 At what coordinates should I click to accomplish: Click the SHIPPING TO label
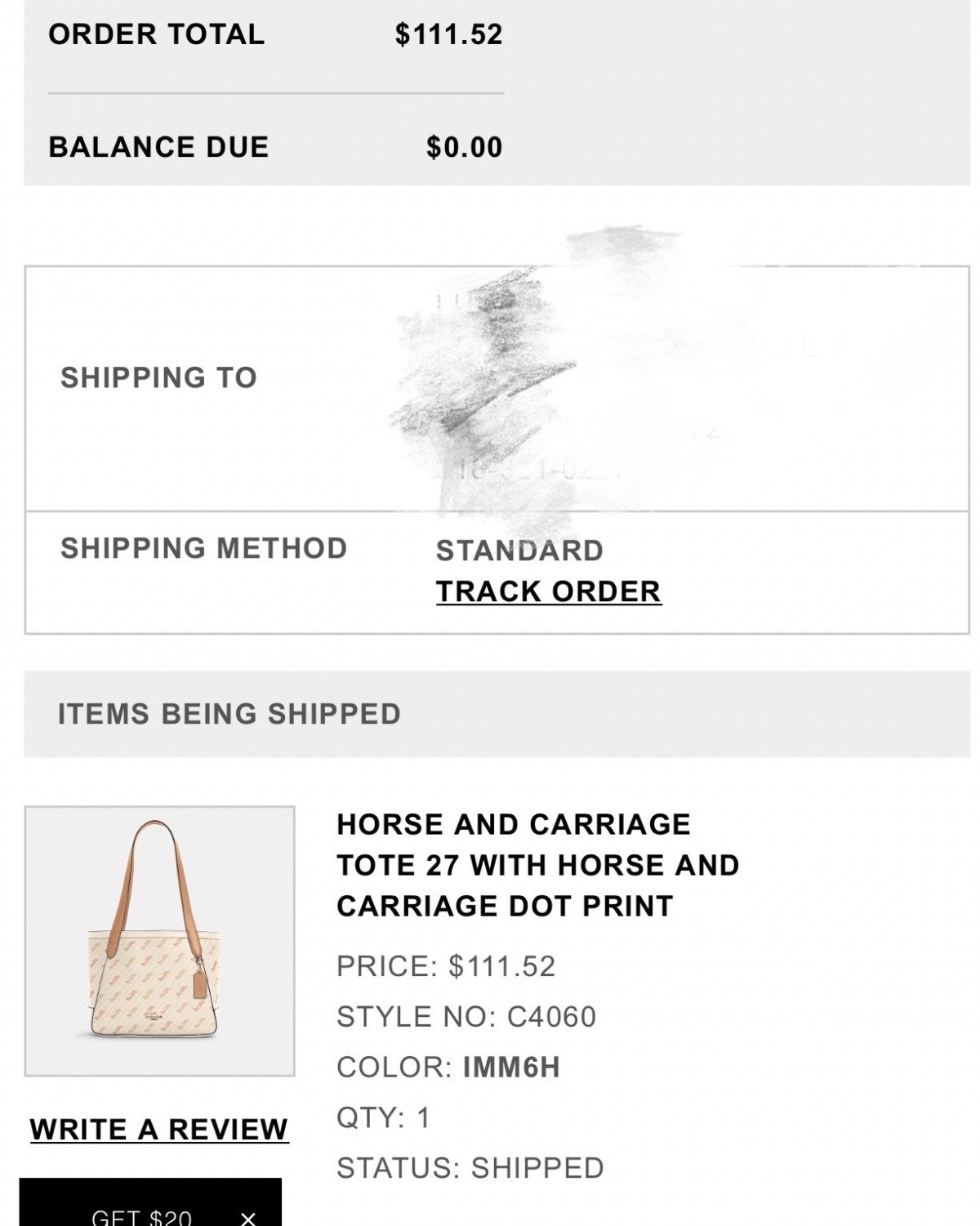pyautogui.click(x=158, y=377)
